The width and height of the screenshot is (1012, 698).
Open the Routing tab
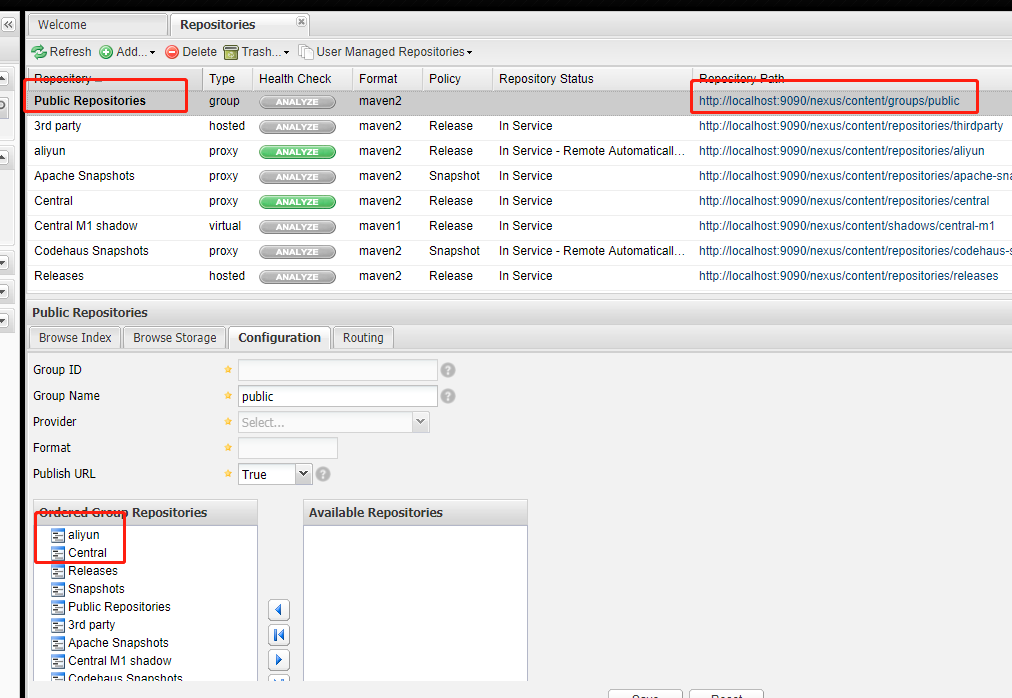(x=363, y=338)
